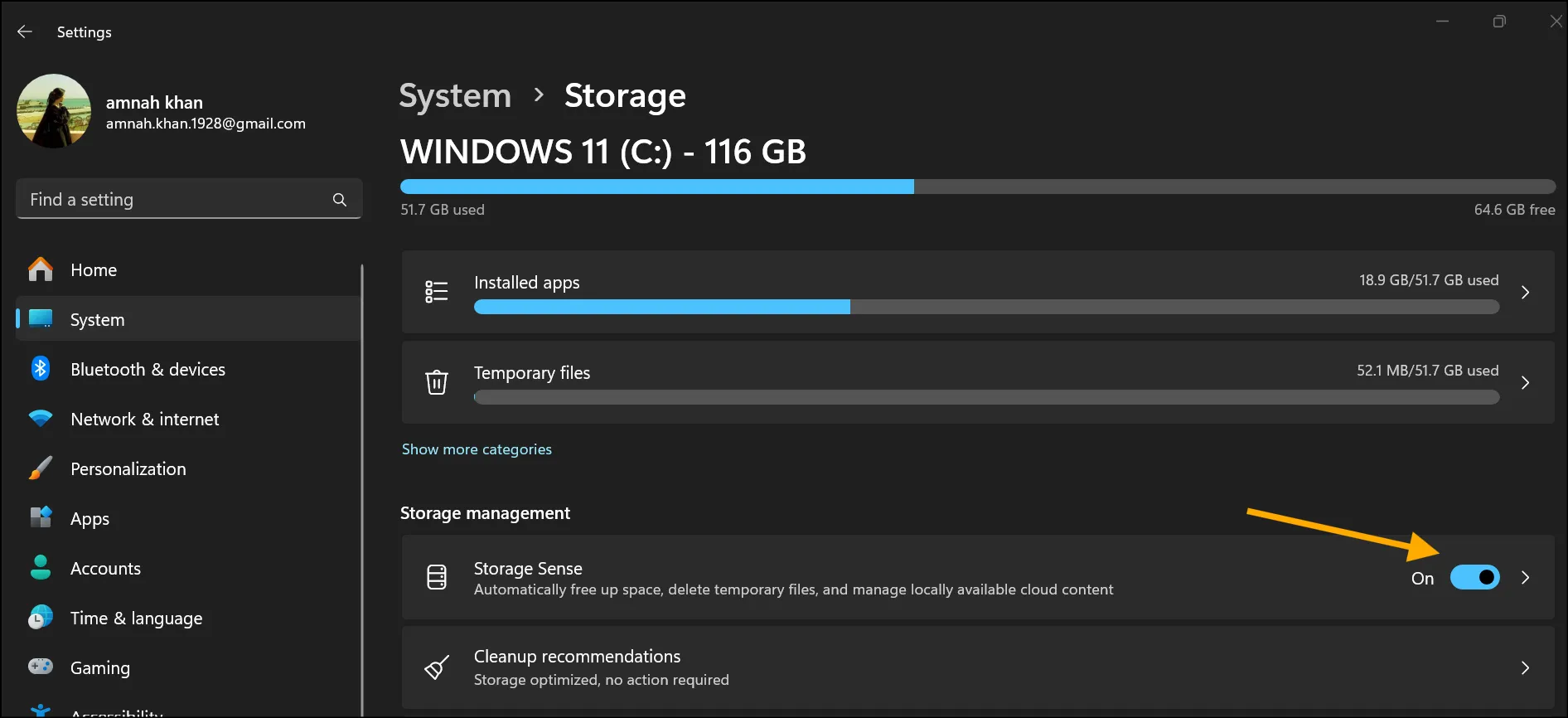Turn off Storage Sense
The height and width of the screenshot is (718, 1568).
[x=1475, y=577]
